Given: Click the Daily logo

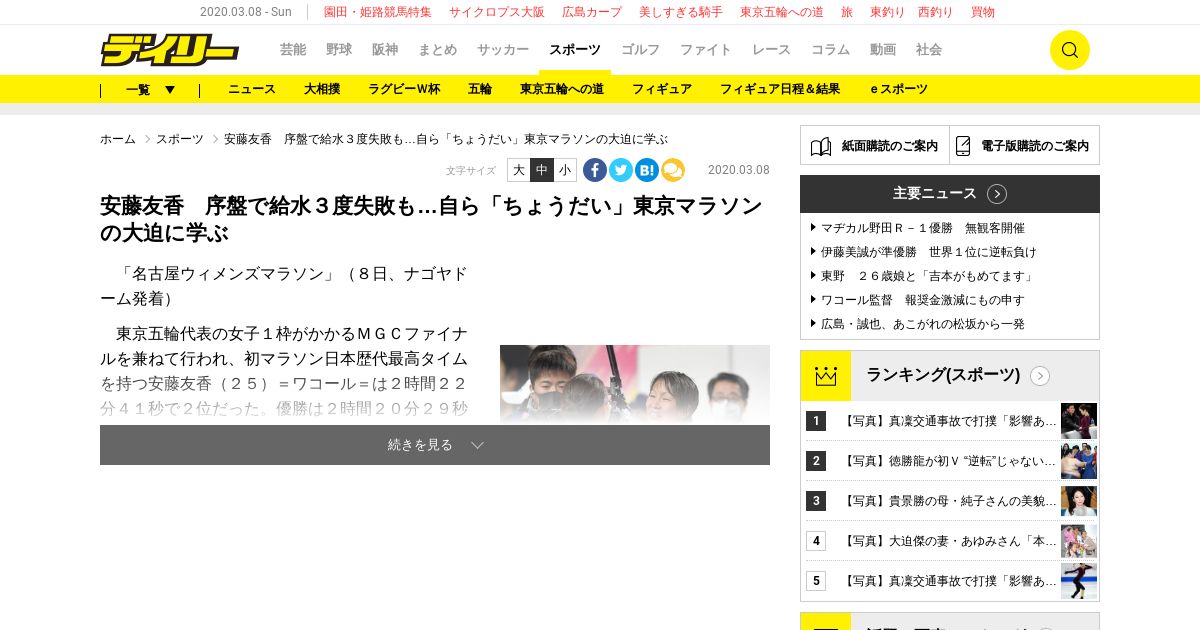Looking at the screenshot, I should point(169,50).
